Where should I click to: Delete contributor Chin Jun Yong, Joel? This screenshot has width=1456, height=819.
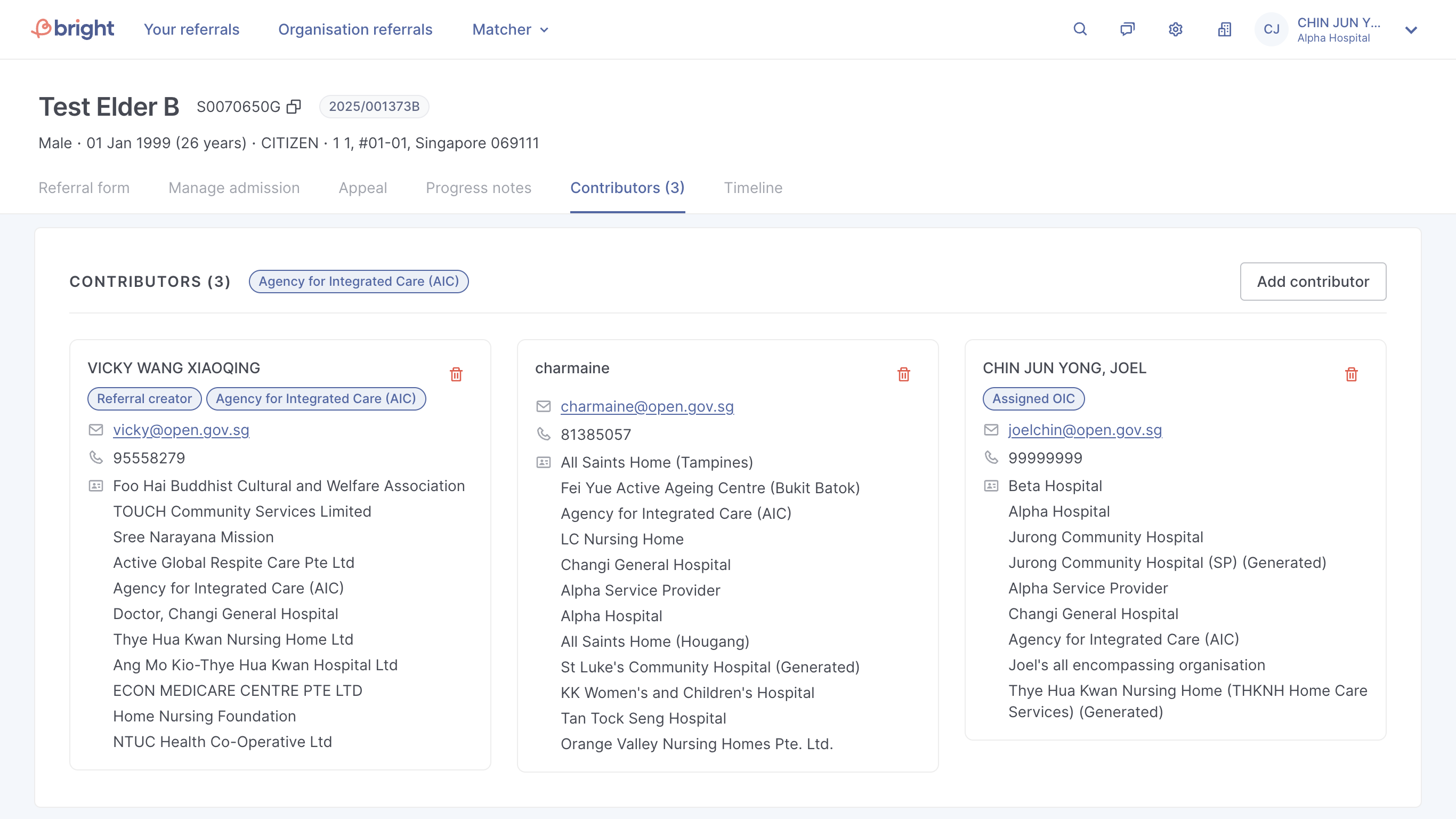pyautogui.click(x=1351, y=374)
